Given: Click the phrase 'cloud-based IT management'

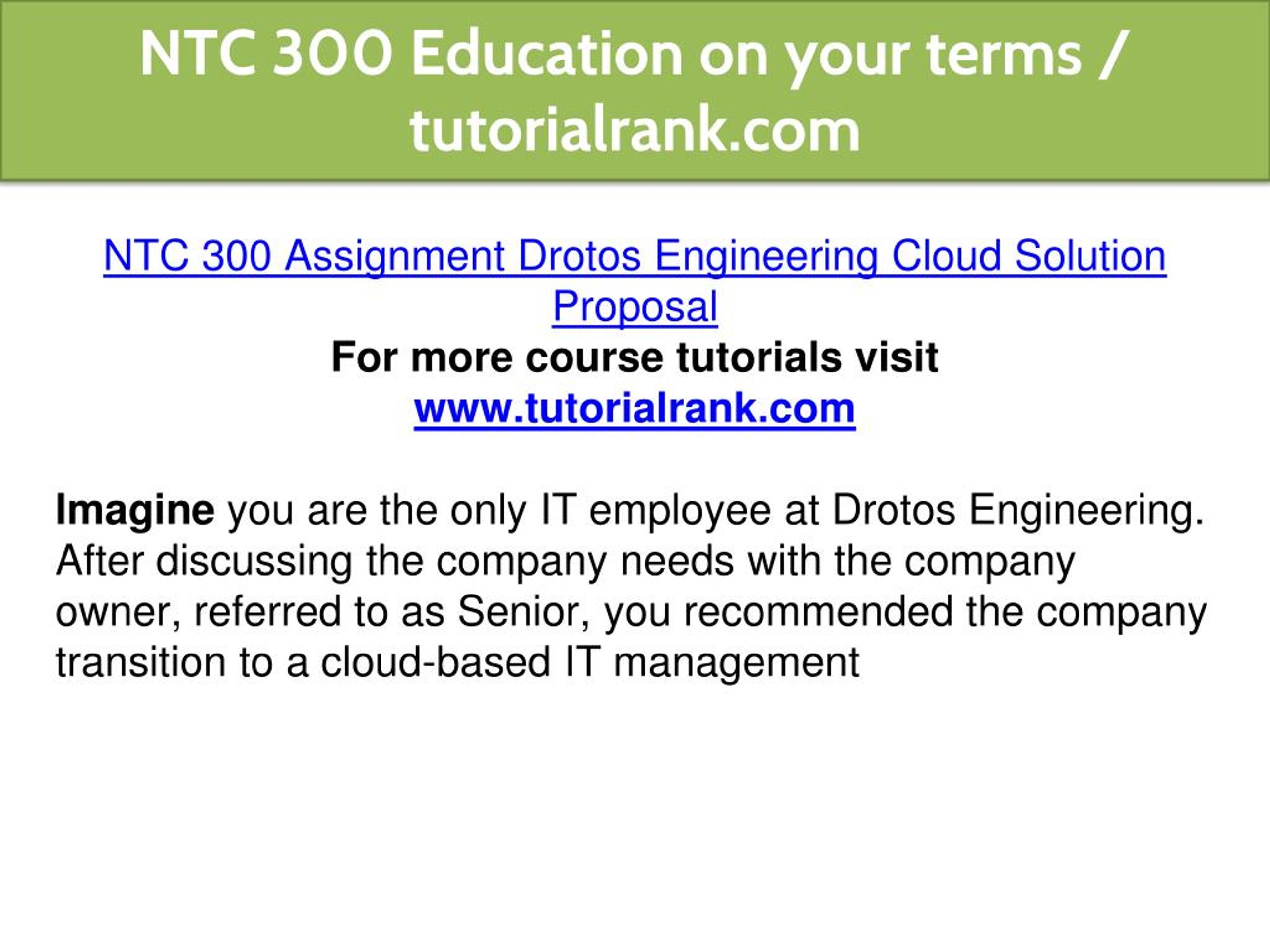Looking at the screenshot, I should pyautogui.click(x=590, y=663).
